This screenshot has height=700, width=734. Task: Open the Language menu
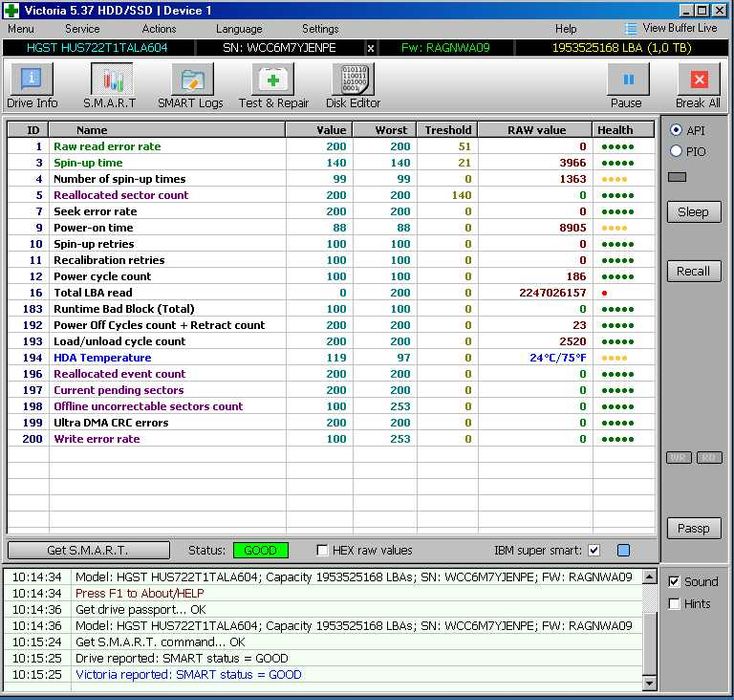239,29
